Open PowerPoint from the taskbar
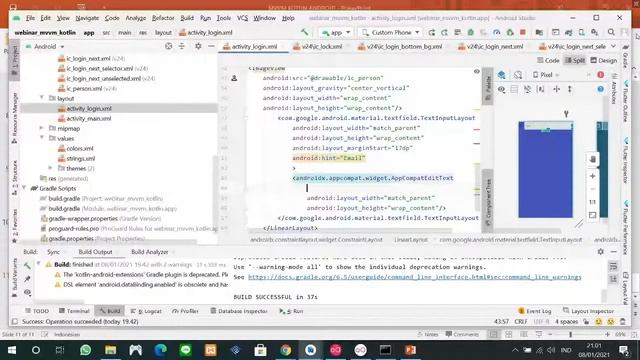The height and width of the screenshot is (360, 640). click(411, 350)
